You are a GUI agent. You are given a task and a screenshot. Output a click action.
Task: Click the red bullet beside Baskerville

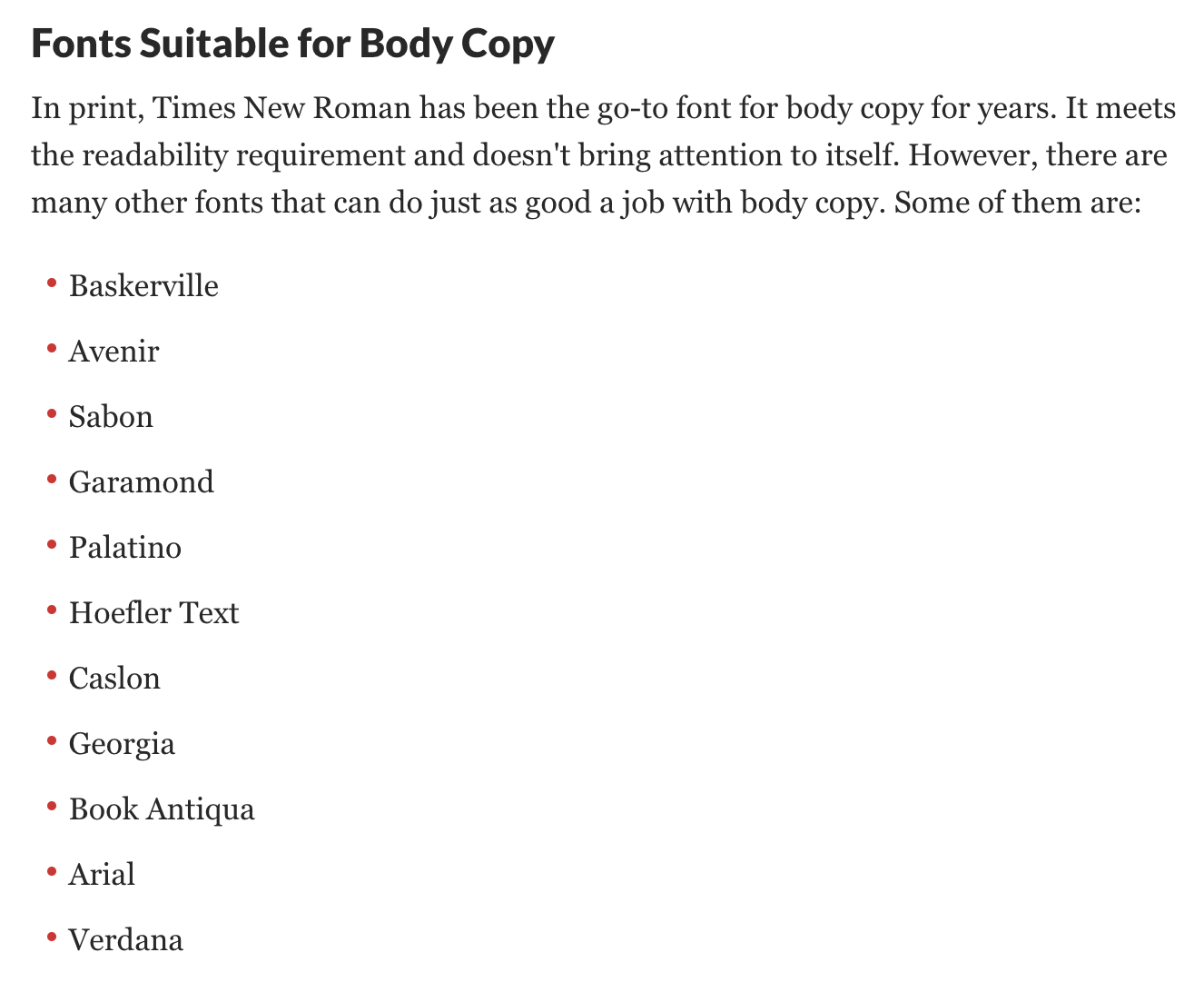tap(52, 283)
